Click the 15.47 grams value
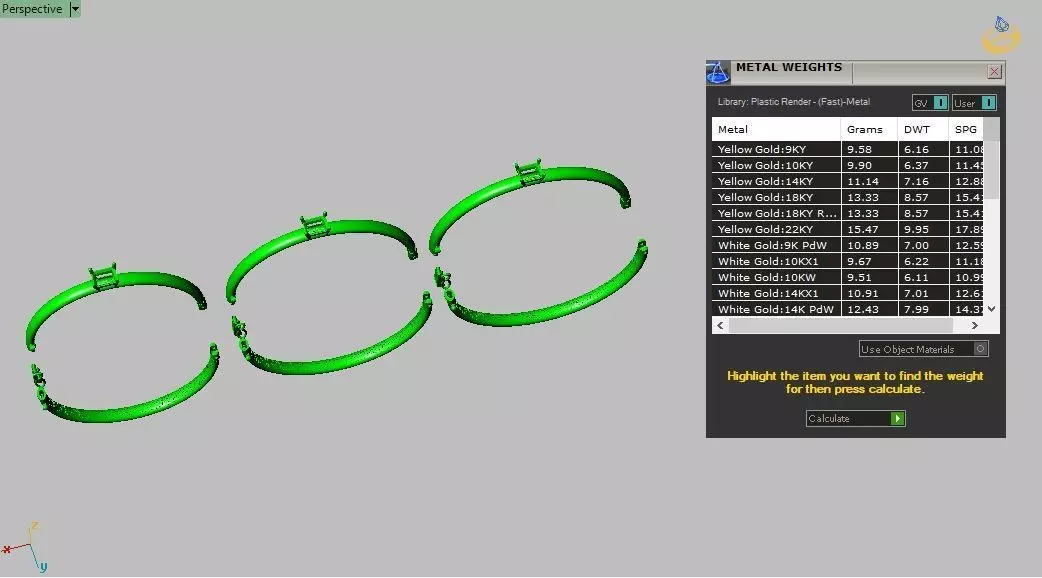This screenshot has height=578, width=1042. pyautogui.click(x=863, y=229)
